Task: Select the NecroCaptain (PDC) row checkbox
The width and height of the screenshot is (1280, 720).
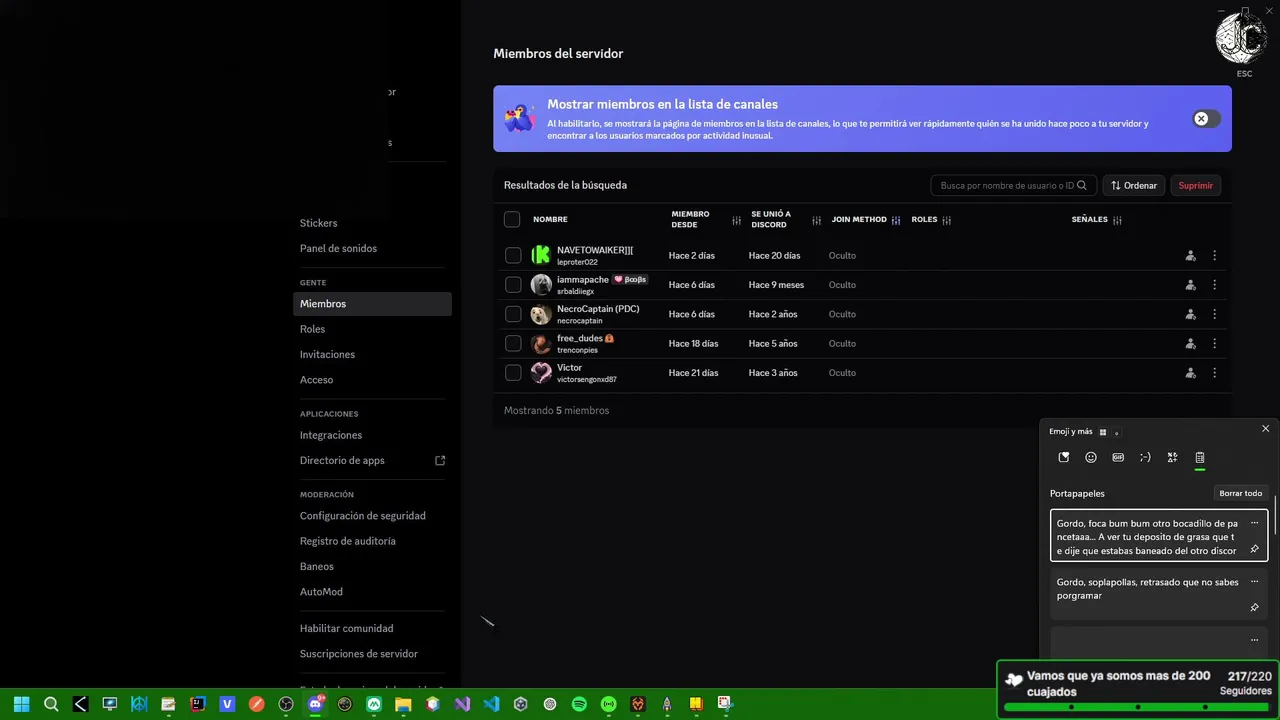Action: [513, 314]
